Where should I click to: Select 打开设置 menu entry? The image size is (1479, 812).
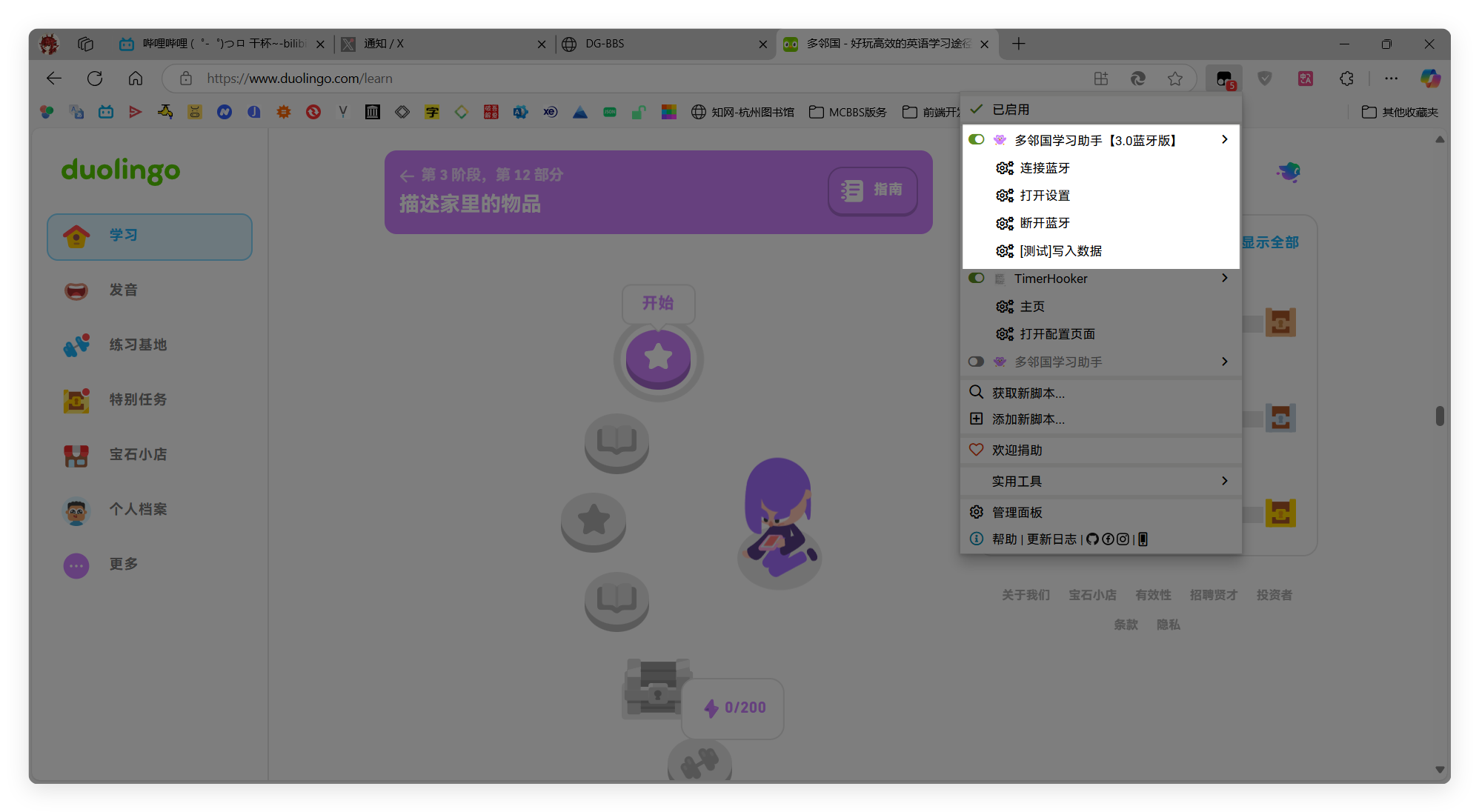coord(1100,196)
